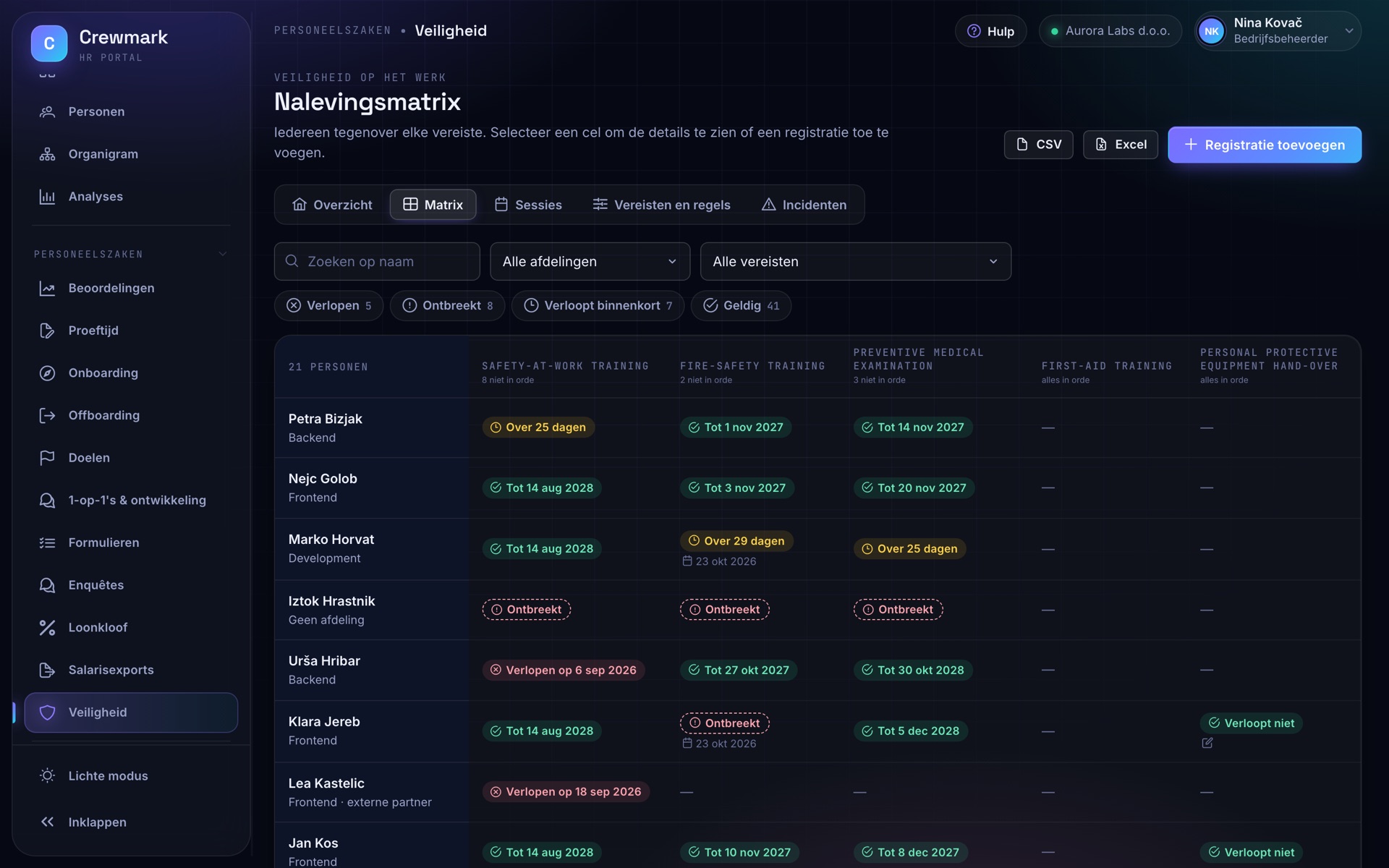Image resolution: width=1389 pixels, height=868 pixels.
Task: Open Nina Kovač account menu
Action: coord(1277,31)
